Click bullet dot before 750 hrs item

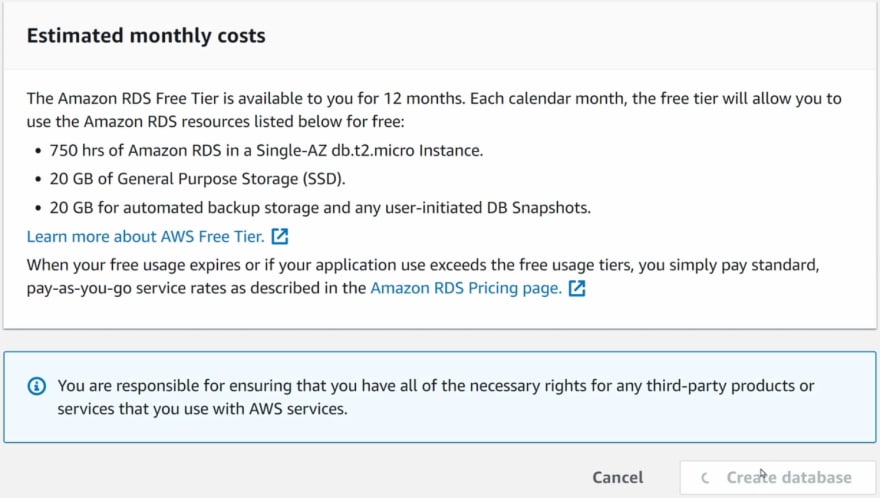(x=38, y=151)
